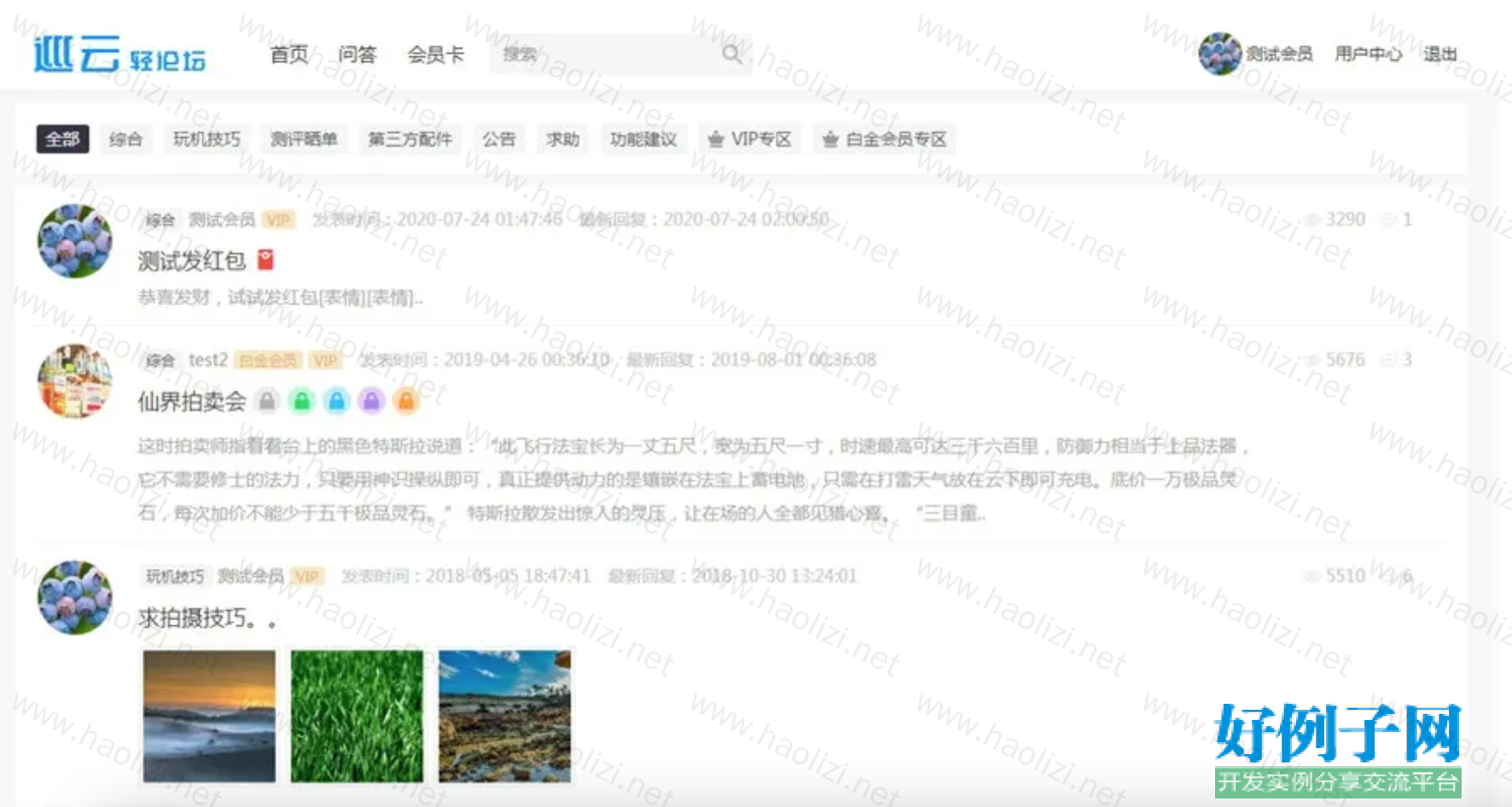Click the red envelope icon beside 测试发红包

coord(265,260)
